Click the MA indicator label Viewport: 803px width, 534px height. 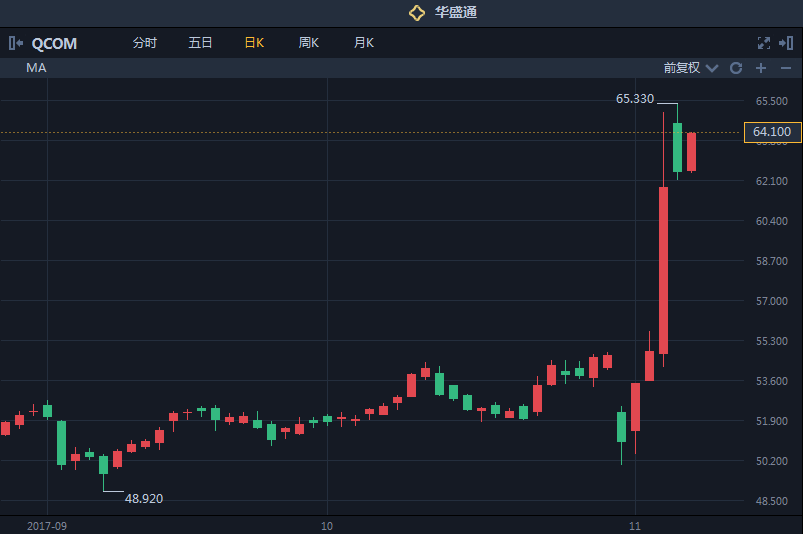tap(36, 68)
